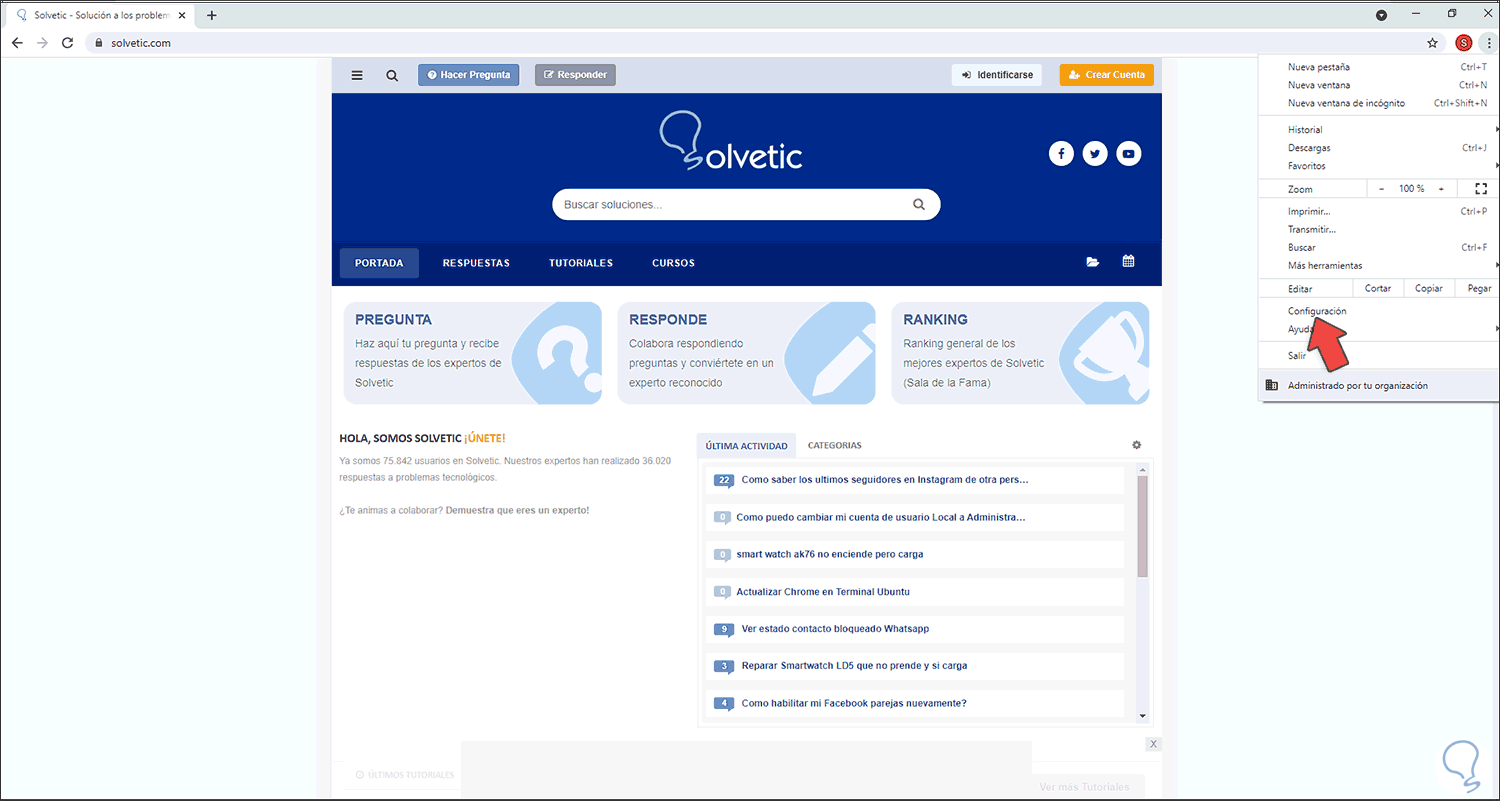The width and height of the screenshot is (1500, 801).
Task: Open post Actualizar Chrome en Terminal Ubuntu
Action: [823, 592]
